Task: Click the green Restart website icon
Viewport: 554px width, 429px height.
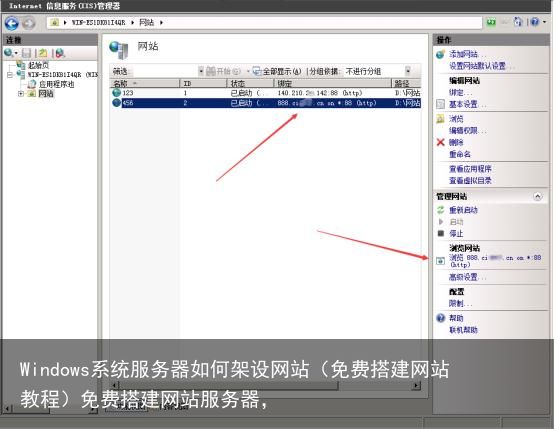Action: pyautogui.click(x=440, y=210)
